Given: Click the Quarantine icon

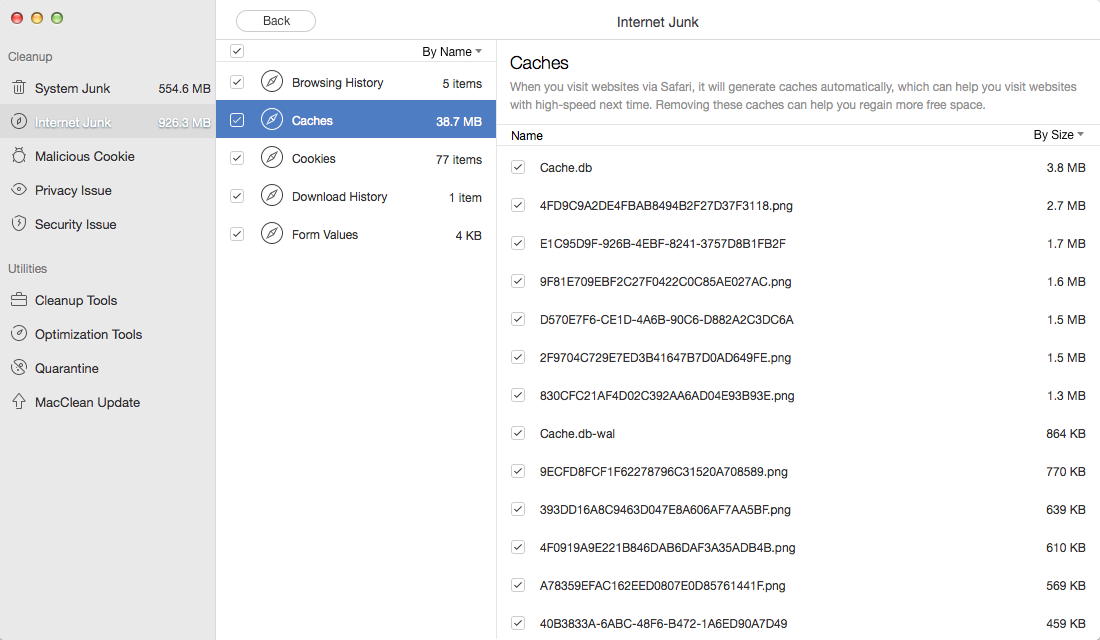Looking at the screenshot, I should pos(19,368).
